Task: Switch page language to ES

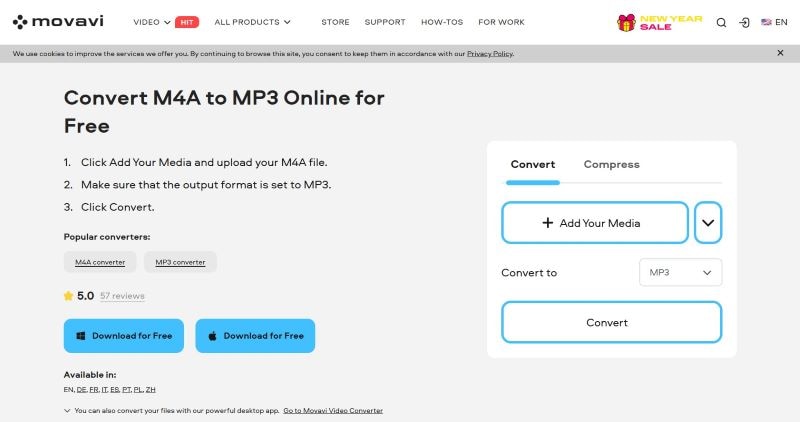Action: tap(115, 389)
